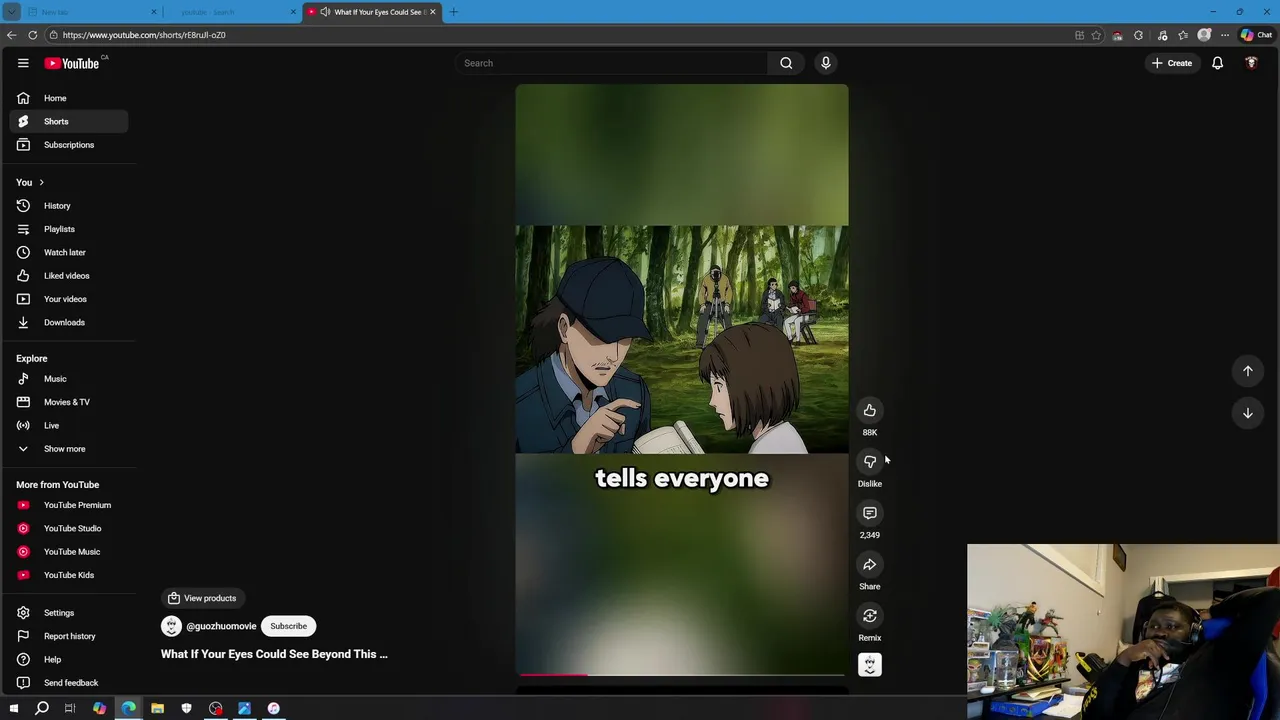Open Liked videos

[68, 276]
